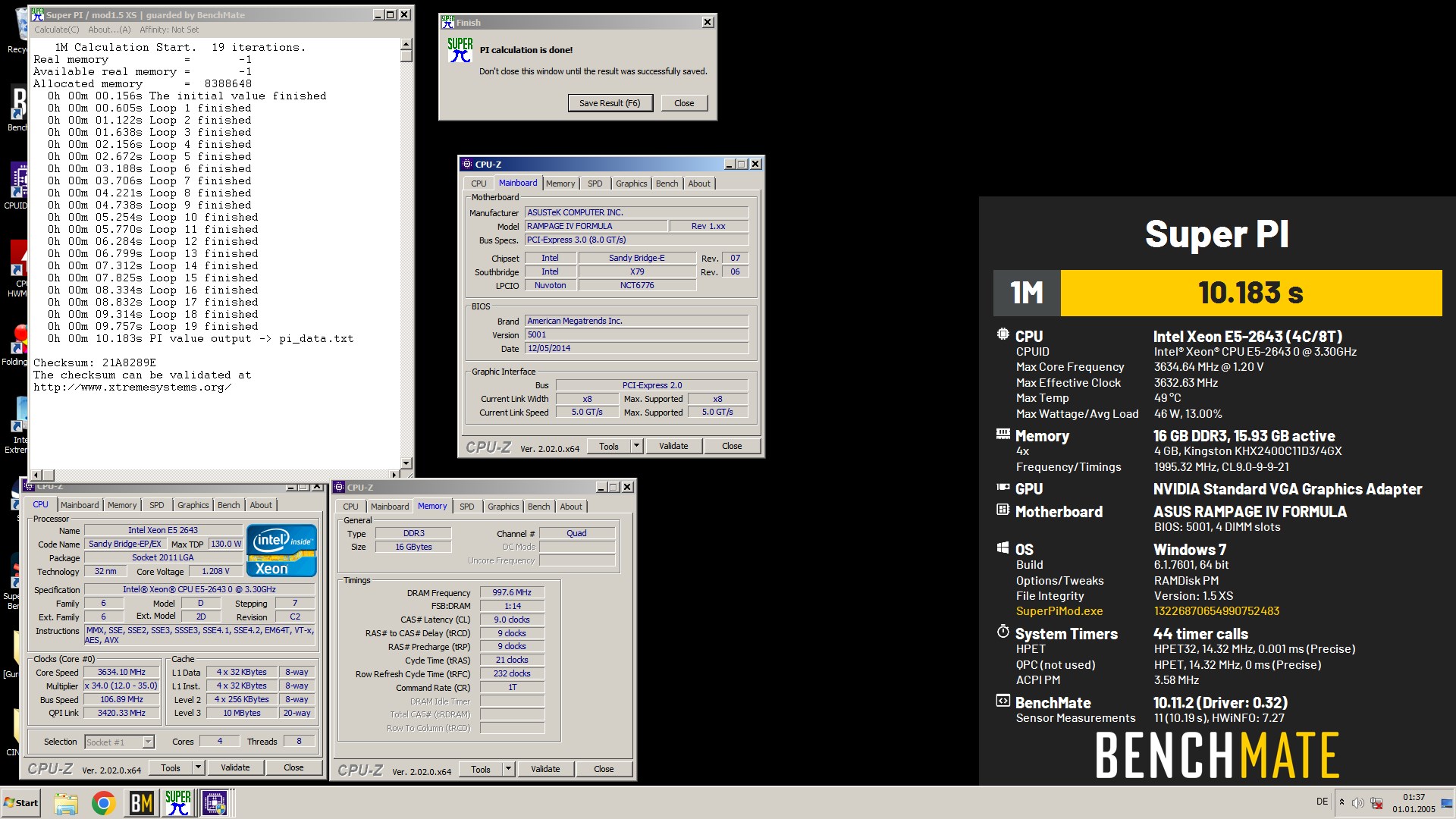Click the Super PI logo in Finish dialog
Screen dimensions: 1456x819
pos(460,50)
